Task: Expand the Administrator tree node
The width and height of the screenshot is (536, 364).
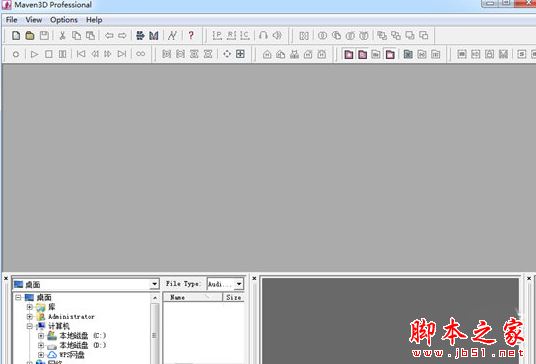Action: [30, 316]
